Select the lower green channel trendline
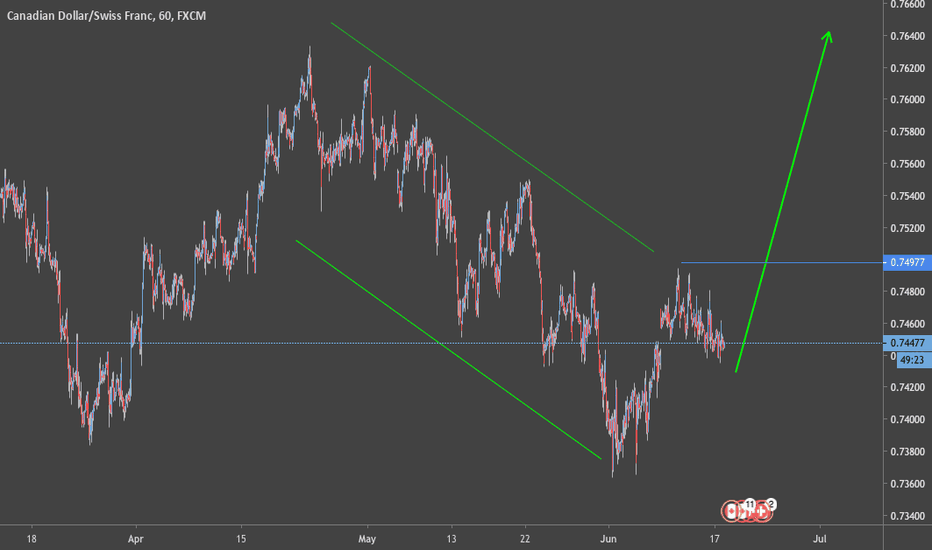 pyautogui.click(x=448, y=349)
